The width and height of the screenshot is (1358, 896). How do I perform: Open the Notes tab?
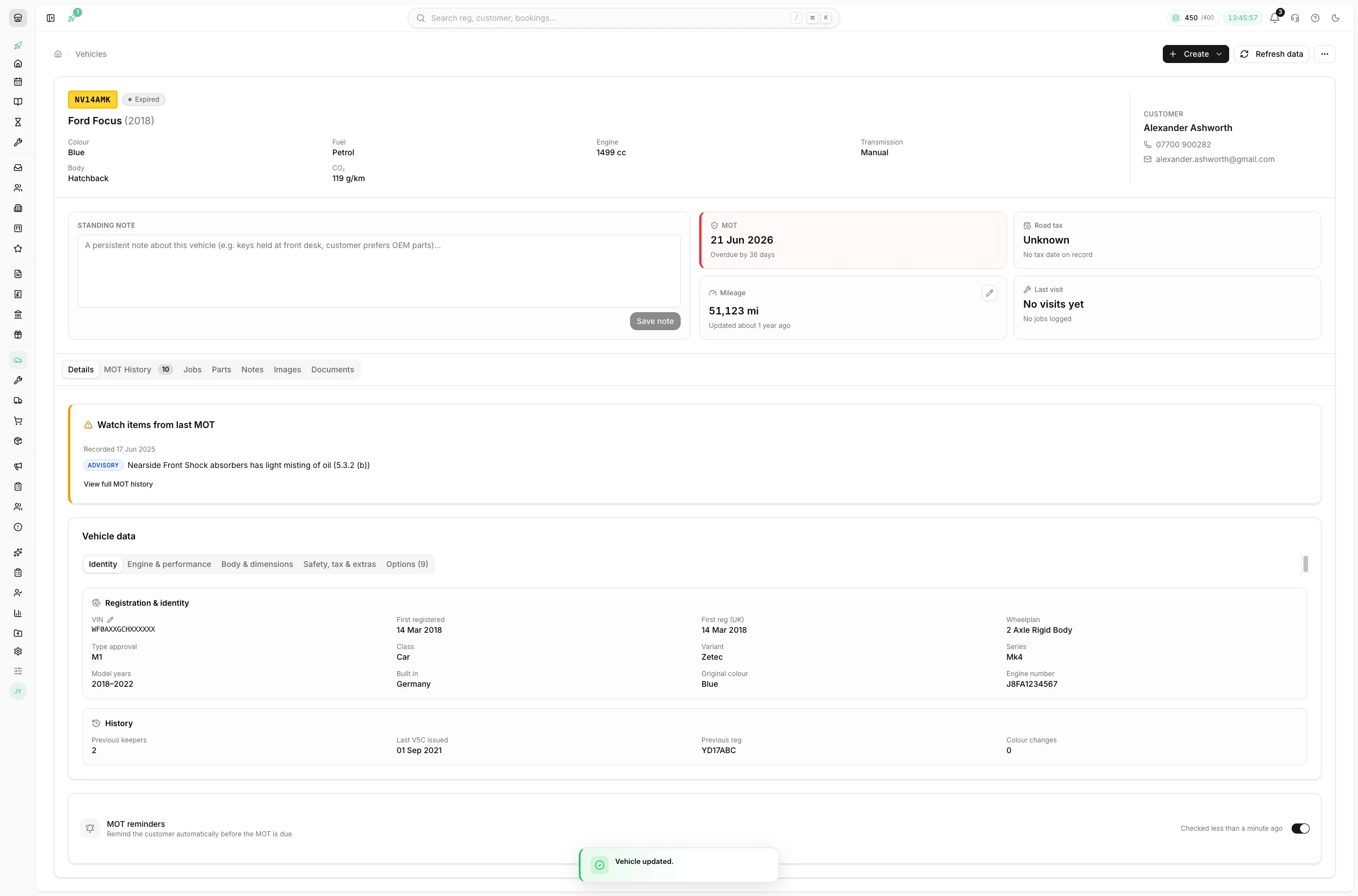click(x=253, y=370)
